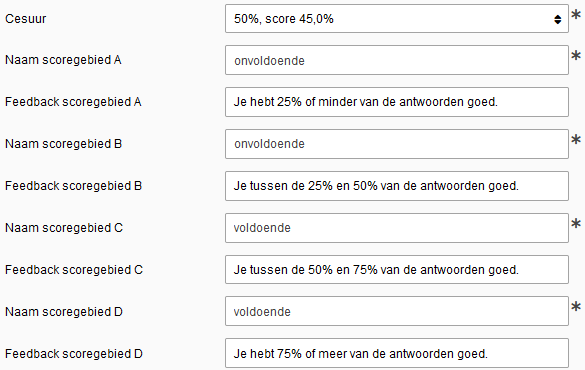Click the asterisk next to Cesuur

[x=576, y=15]
